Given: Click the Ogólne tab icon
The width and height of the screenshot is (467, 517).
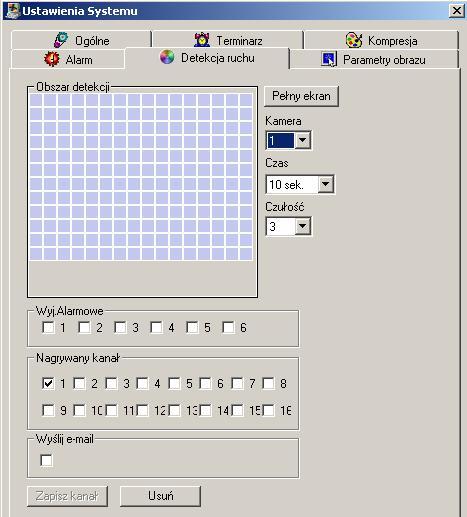Looking at the screenshot, I should [61, 40].
